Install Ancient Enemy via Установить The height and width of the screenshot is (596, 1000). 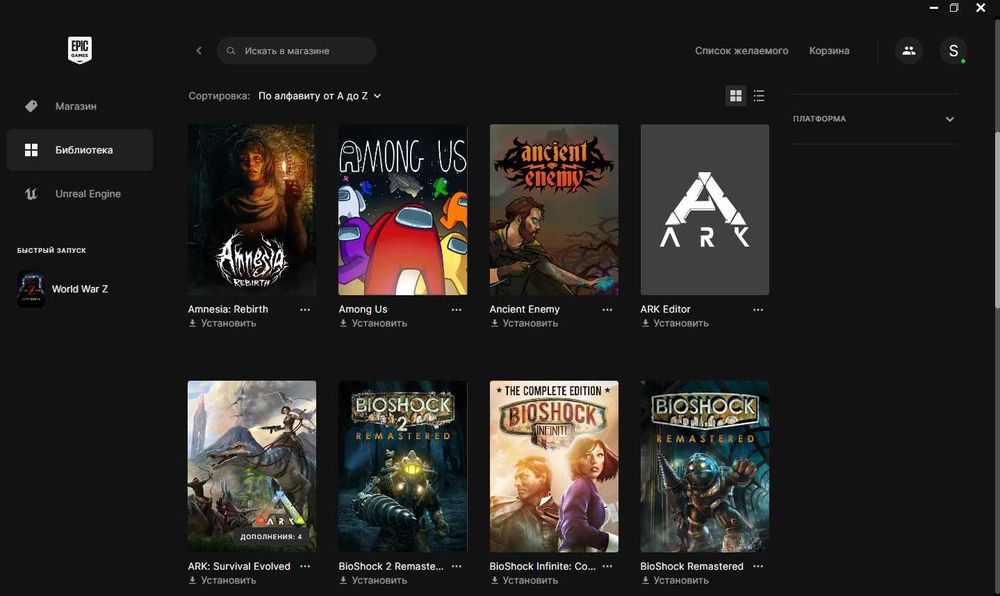coord(524,323)
